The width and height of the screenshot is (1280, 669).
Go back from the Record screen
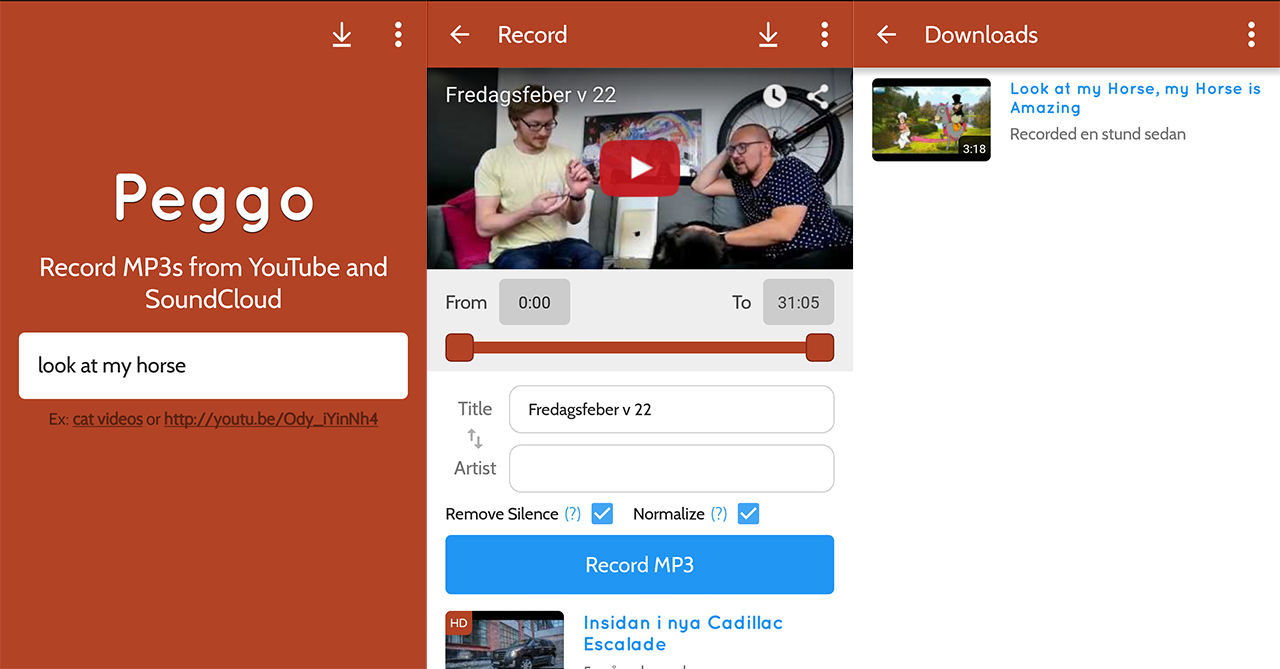coord(460,35)
